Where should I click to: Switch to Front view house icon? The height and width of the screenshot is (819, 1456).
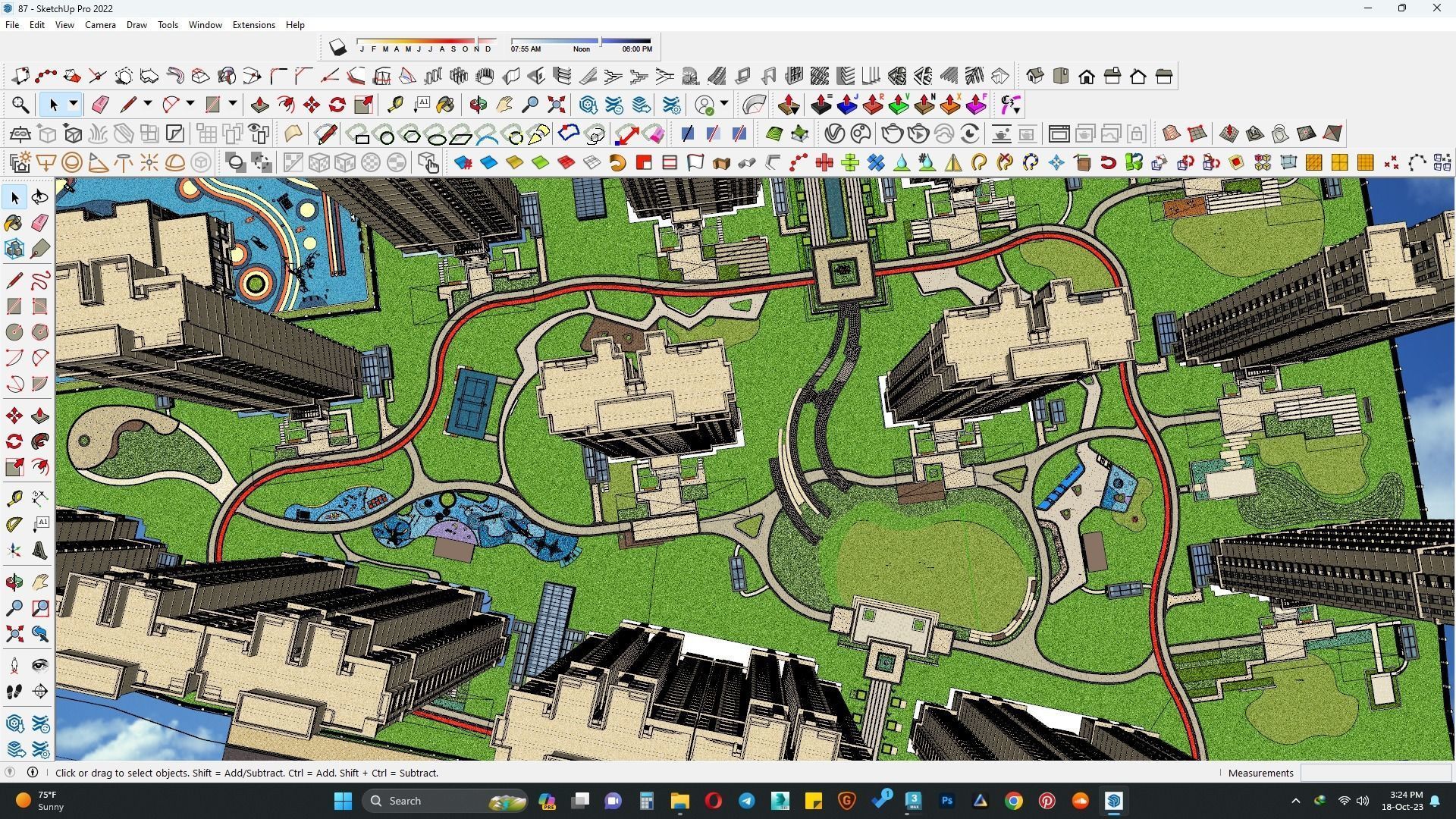[1087, 76]
